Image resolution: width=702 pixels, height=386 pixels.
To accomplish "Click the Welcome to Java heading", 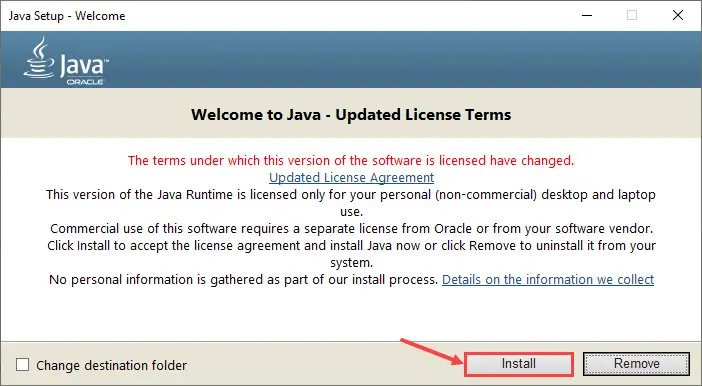I will [351, 115].
